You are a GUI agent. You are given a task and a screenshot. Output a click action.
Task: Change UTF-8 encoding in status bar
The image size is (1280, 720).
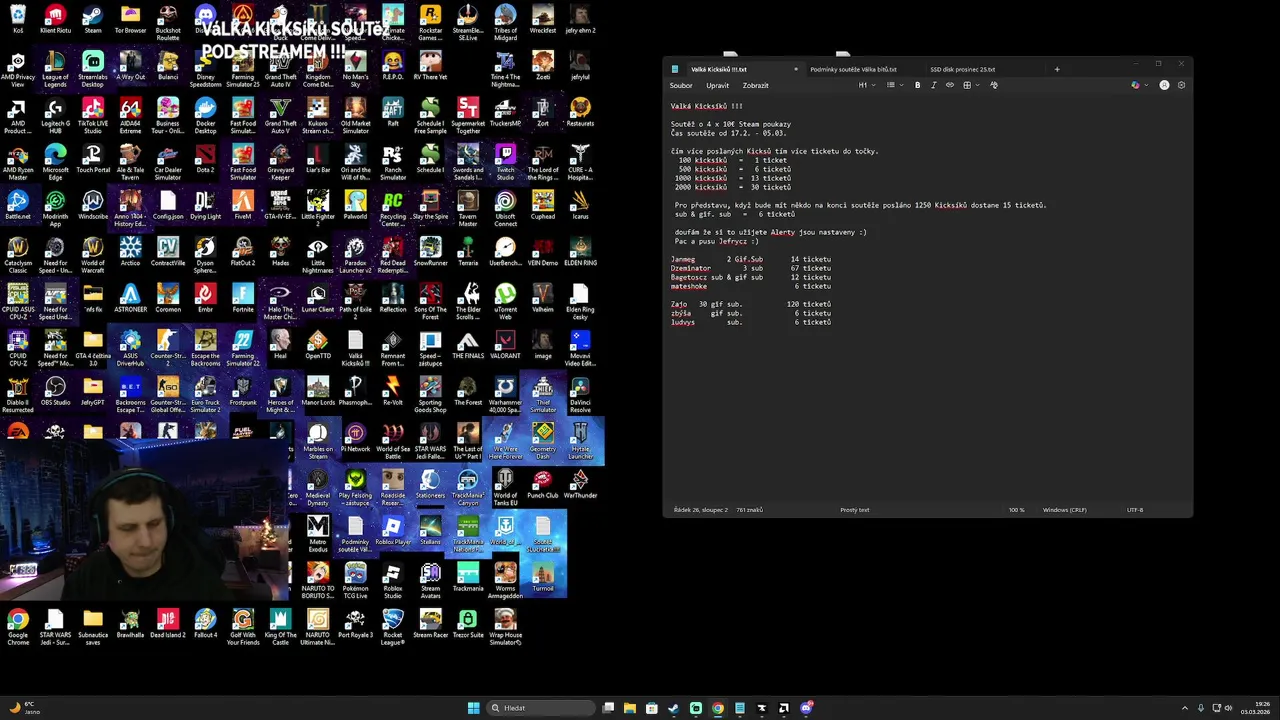[1135, 510]
